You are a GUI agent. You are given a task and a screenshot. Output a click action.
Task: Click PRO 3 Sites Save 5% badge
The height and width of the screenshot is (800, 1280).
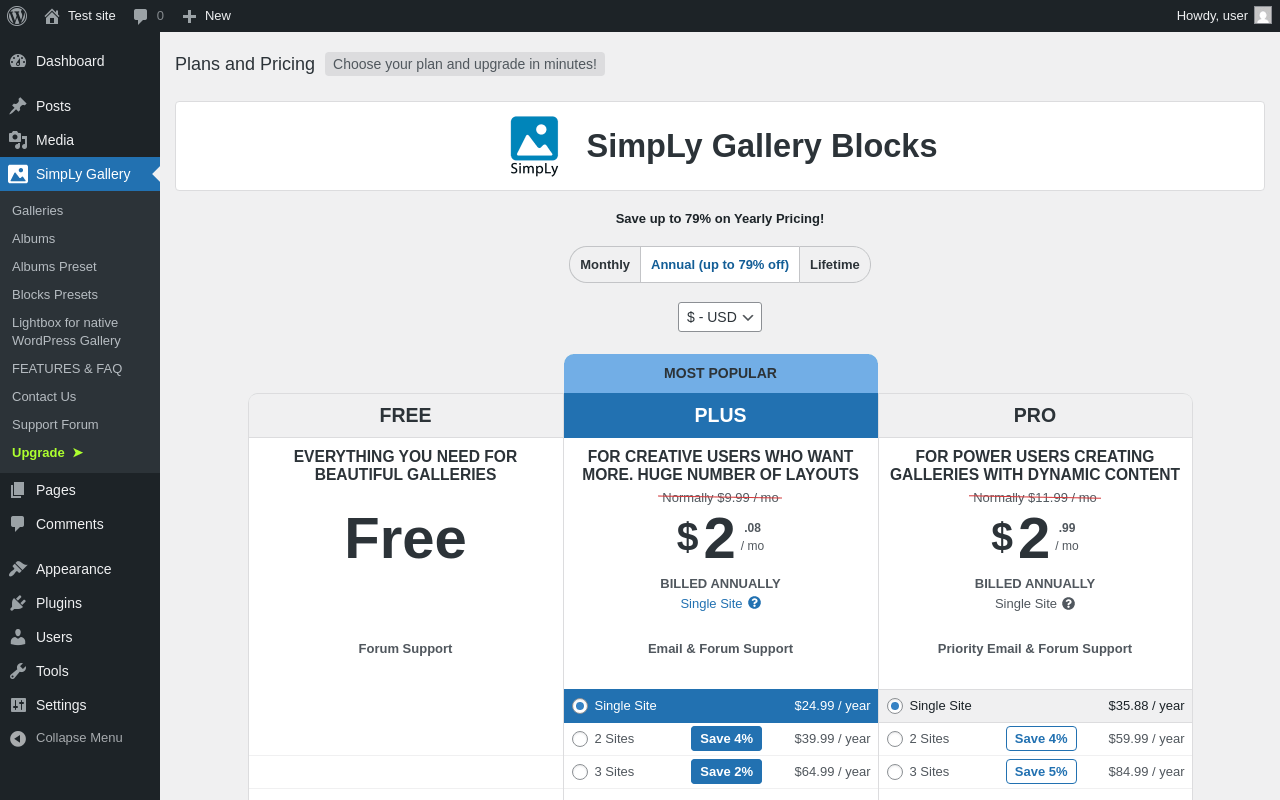1041,772
